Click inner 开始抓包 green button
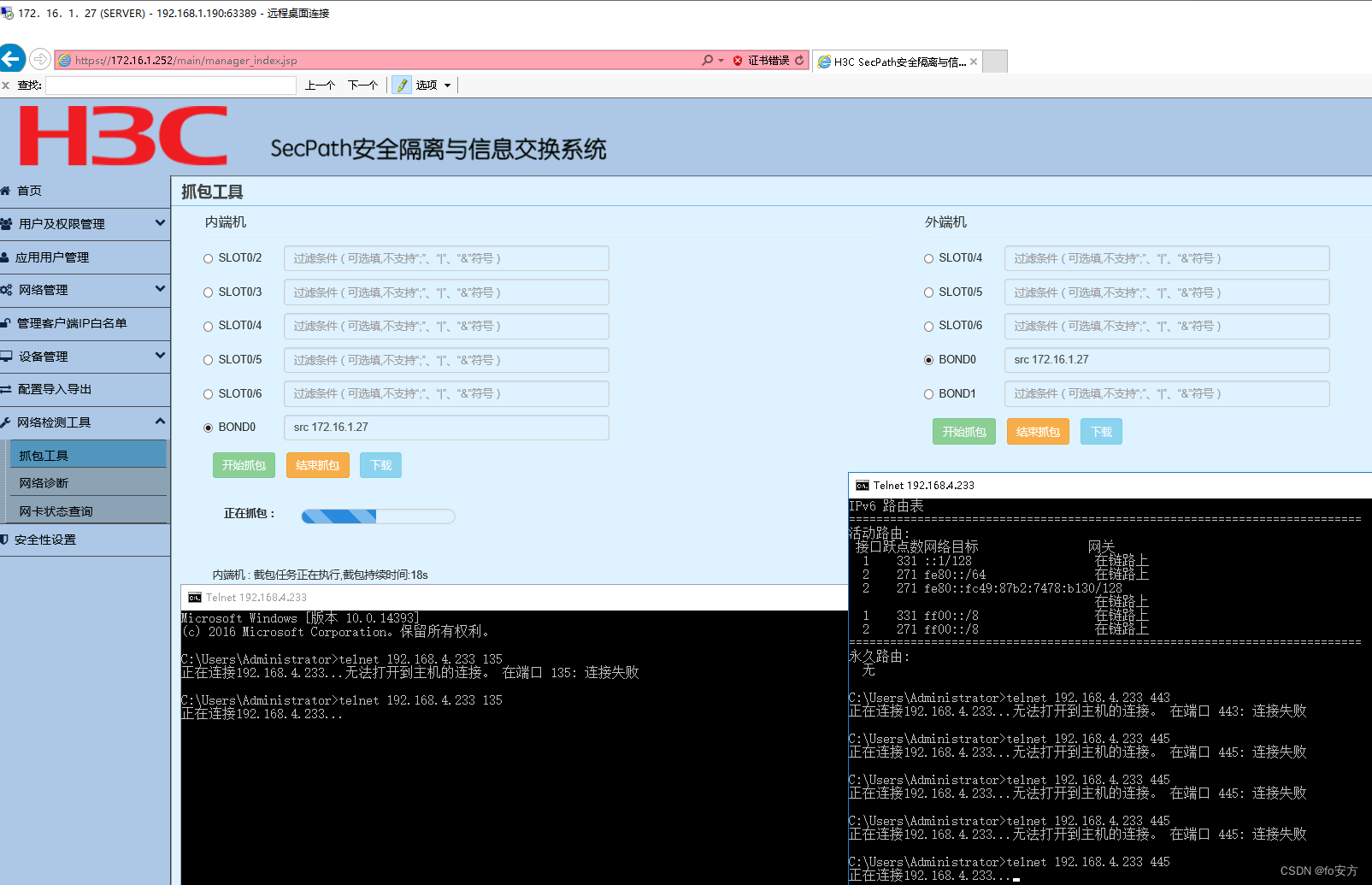This screenshot has width=1372, height=885. click(244, 465)
